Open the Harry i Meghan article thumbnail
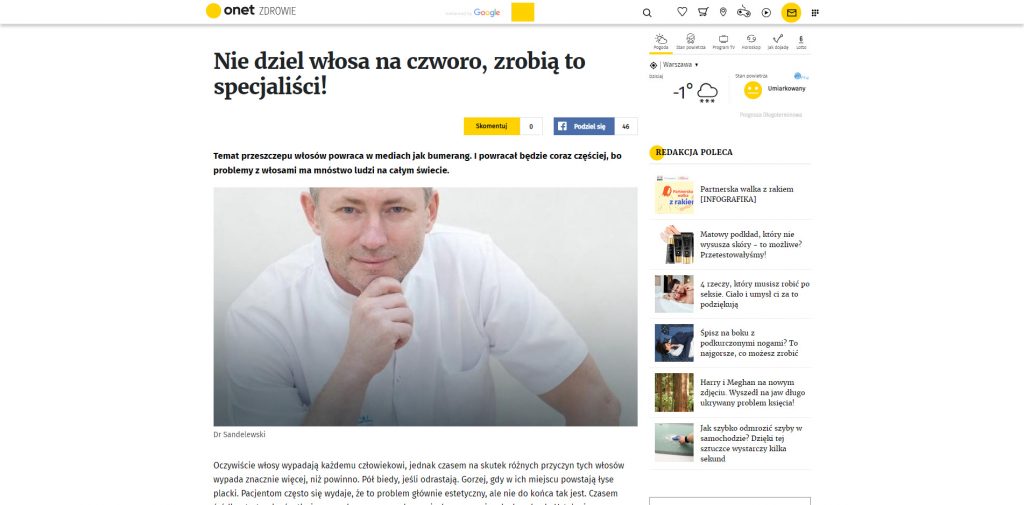The width and height of the screenshot is (1024, 505). click(x=674, y=393)
